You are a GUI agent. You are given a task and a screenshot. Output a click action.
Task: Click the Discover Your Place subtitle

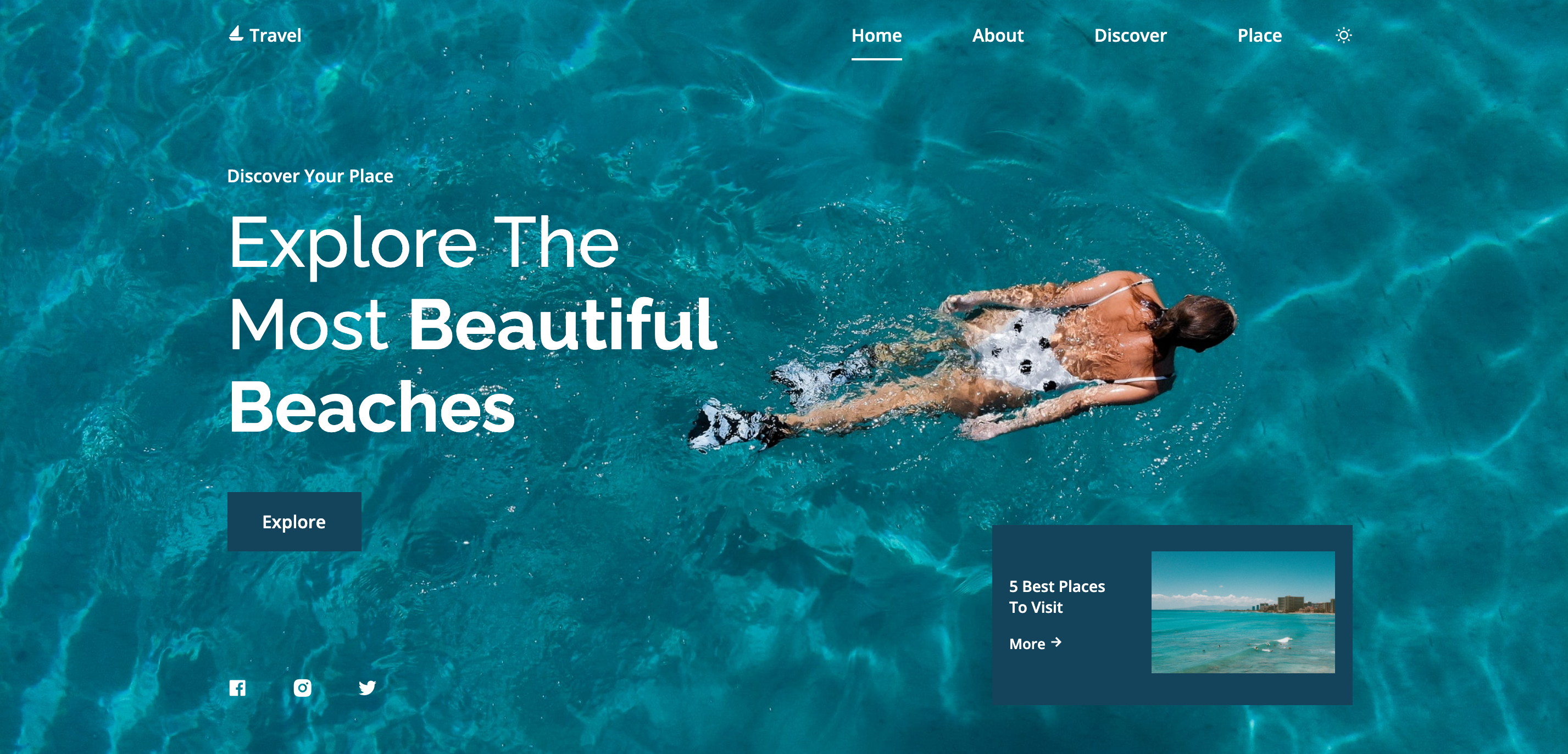click(310, 176)
